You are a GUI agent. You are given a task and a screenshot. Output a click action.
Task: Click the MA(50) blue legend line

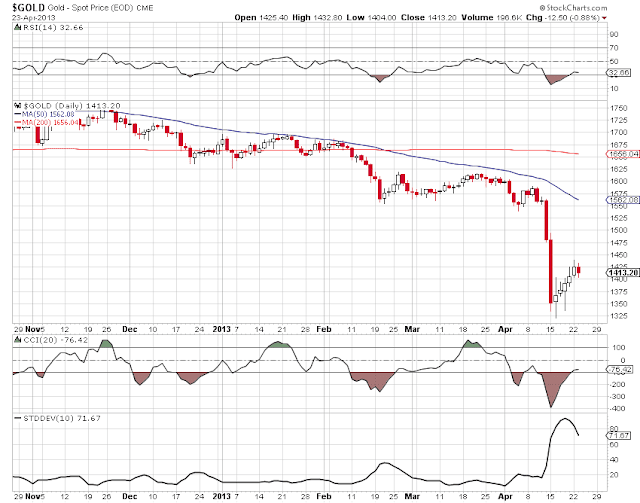(x=18, y=114)
